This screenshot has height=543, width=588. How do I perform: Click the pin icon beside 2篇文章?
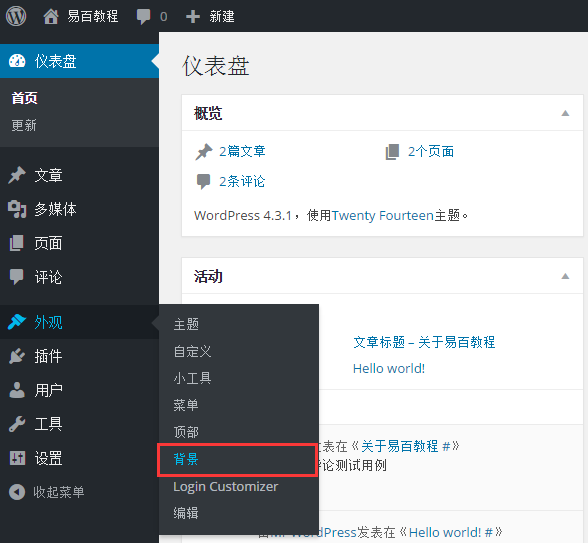[x=204, y=152]
